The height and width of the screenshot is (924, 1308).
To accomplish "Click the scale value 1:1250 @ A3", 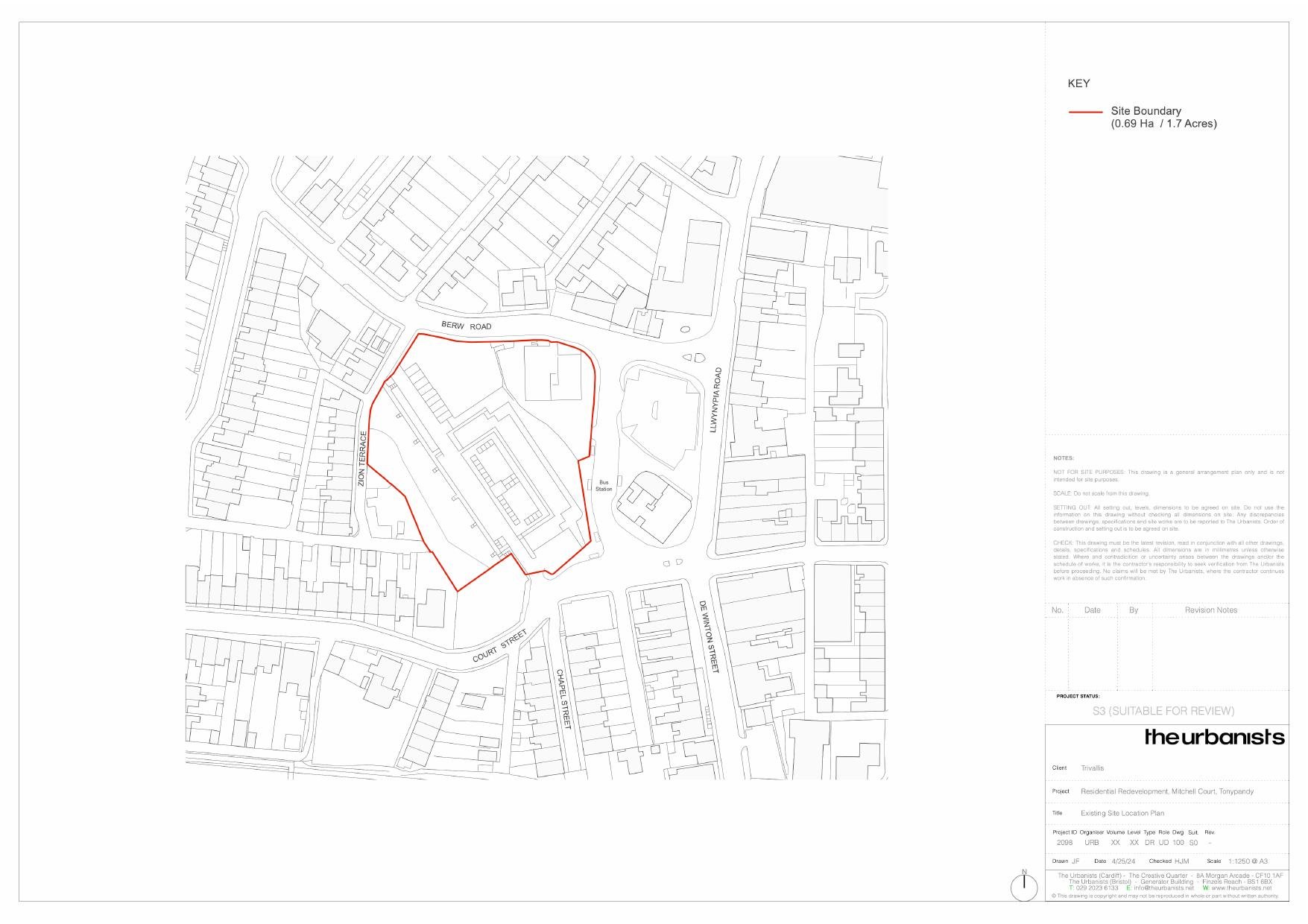I will (1248, 861).
